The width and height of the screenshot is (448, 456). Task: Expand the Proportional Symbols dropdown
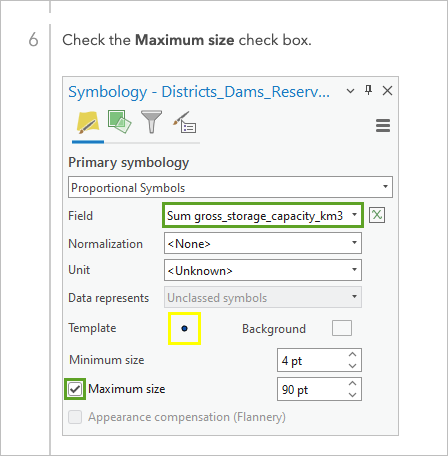pyautogui.click(x=230, y=187)
